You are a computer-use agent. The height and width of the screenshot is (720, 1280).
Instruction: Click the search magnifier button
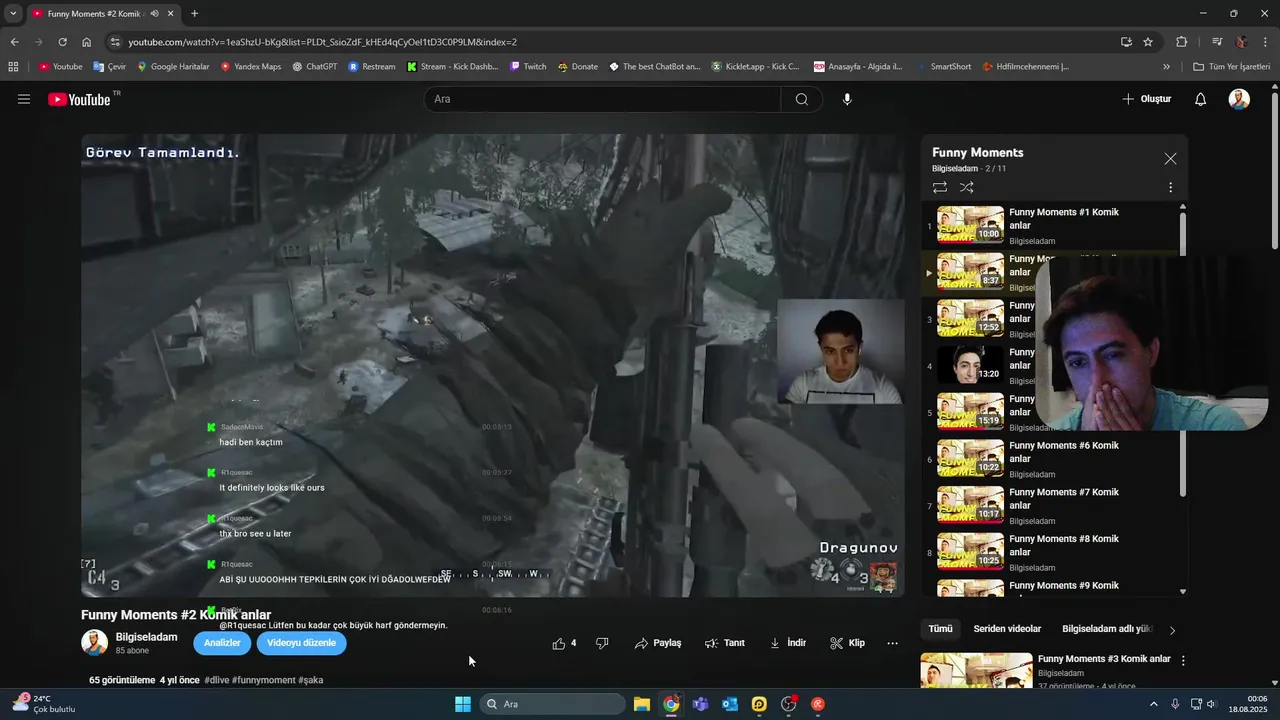pos(802,99)
